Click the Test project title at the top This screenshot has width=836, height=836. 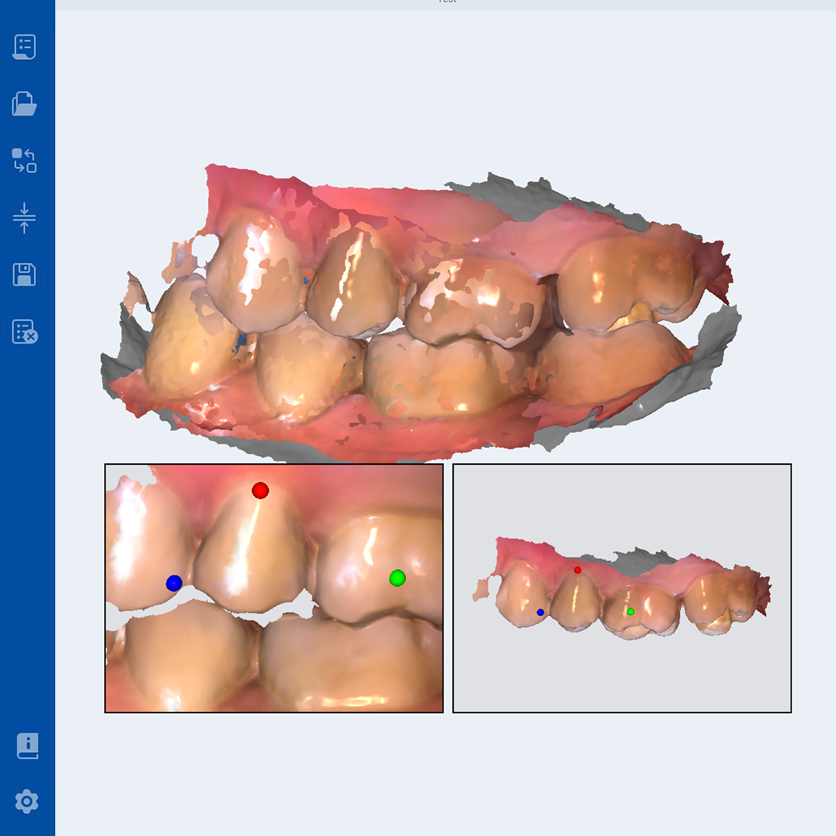pyautogui.click(x=447, y=3)
